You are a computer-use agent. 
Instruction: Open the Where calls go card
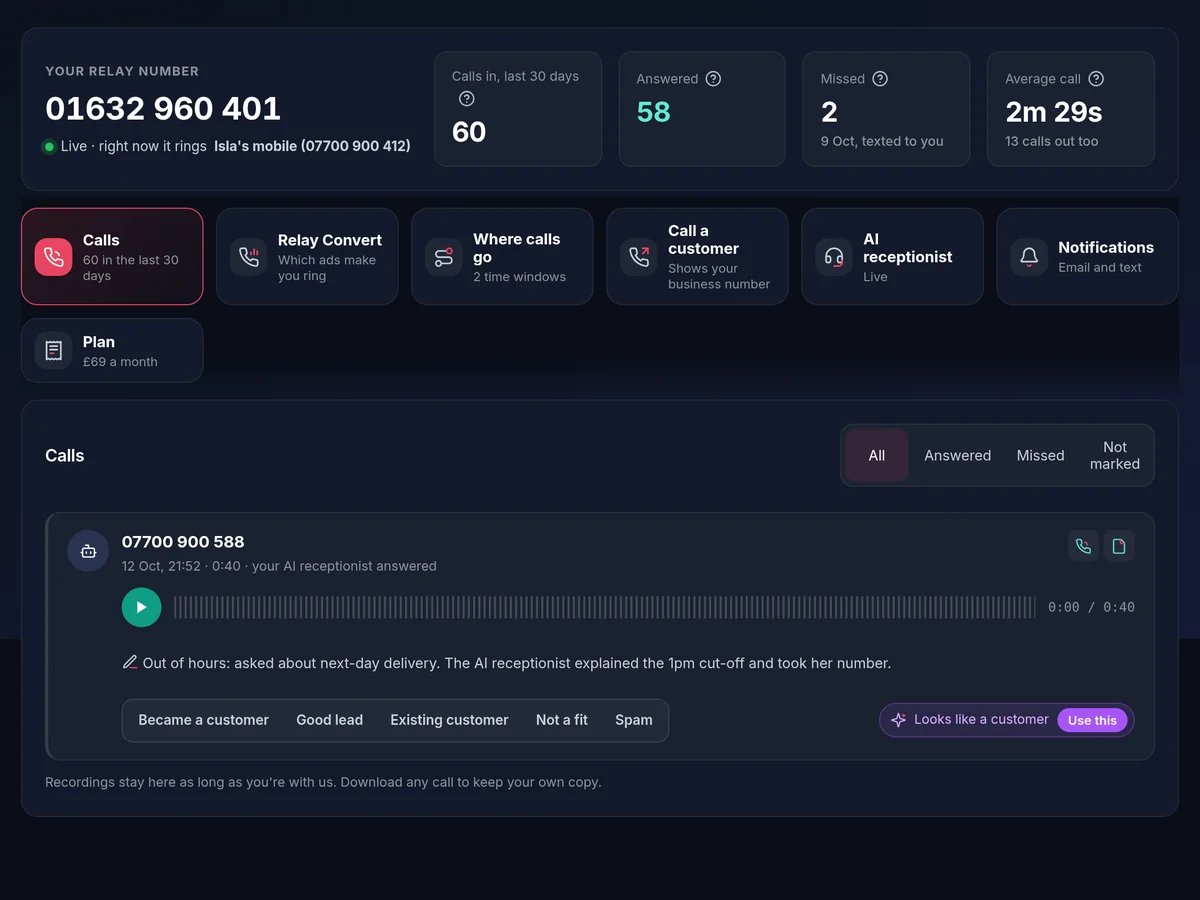click(x=502, y=256)
